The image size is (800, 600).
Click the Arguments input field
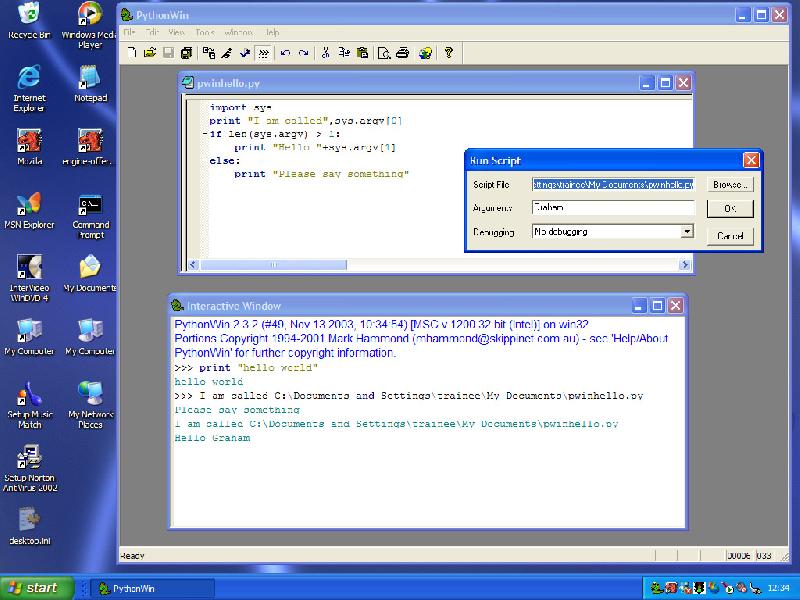coord(613,208)
